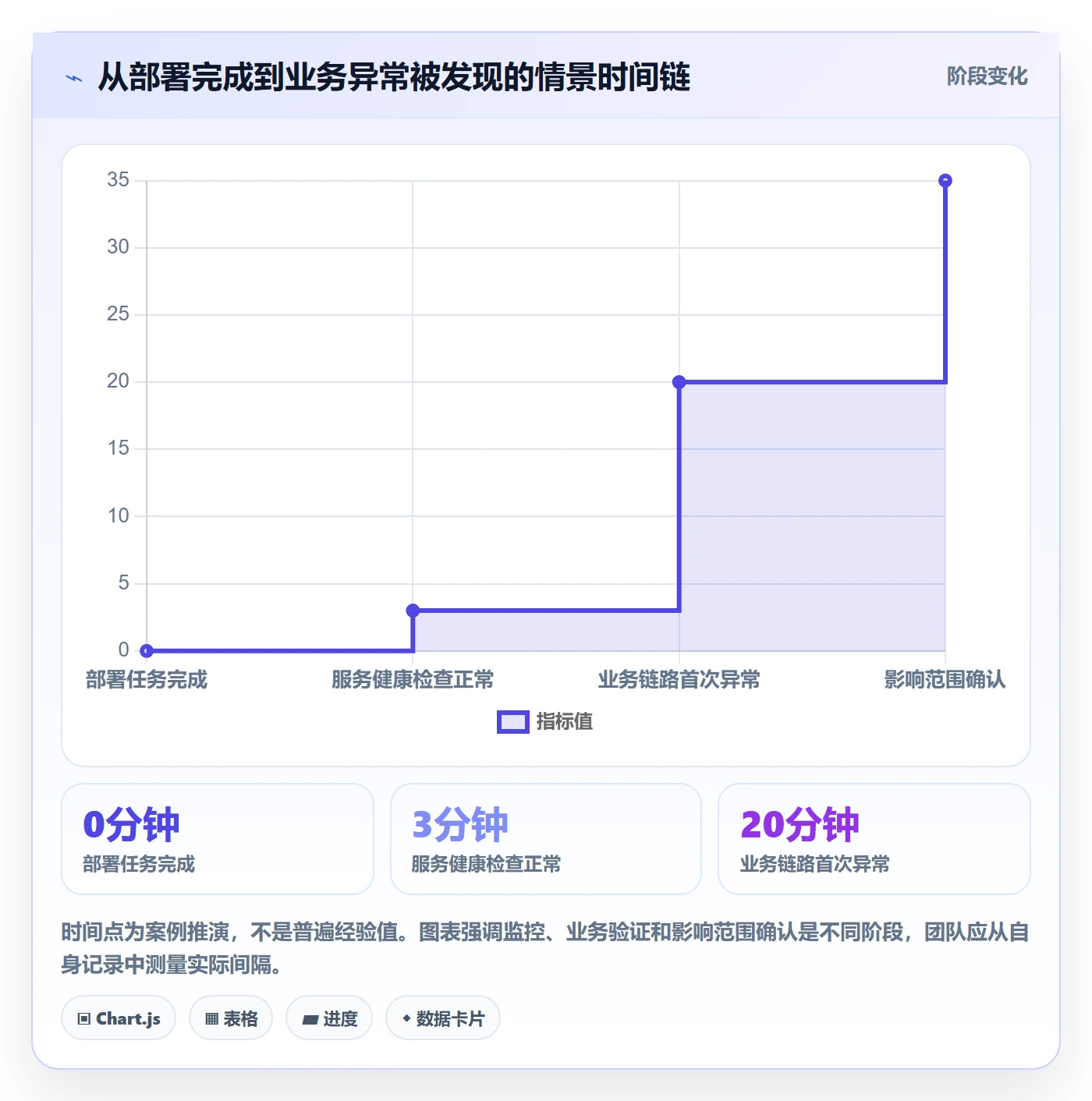Image resolution: width=1092 pixels, height=1101 pixels.
Task: Click the 进度 tag chip
Action: [x=329, y=1018]
